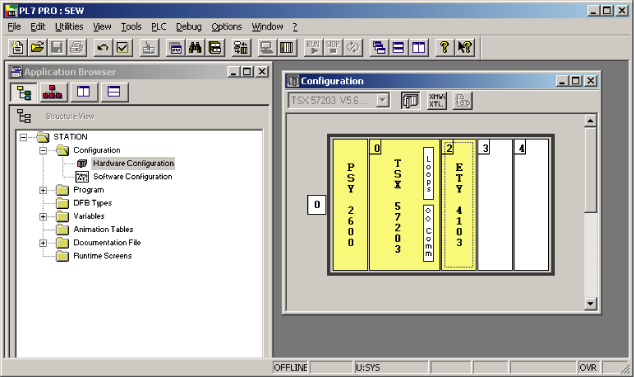The width and height of the screenshot is (634, 377).
Task: Click the binoculars find icon
Action: pos(195,47)
